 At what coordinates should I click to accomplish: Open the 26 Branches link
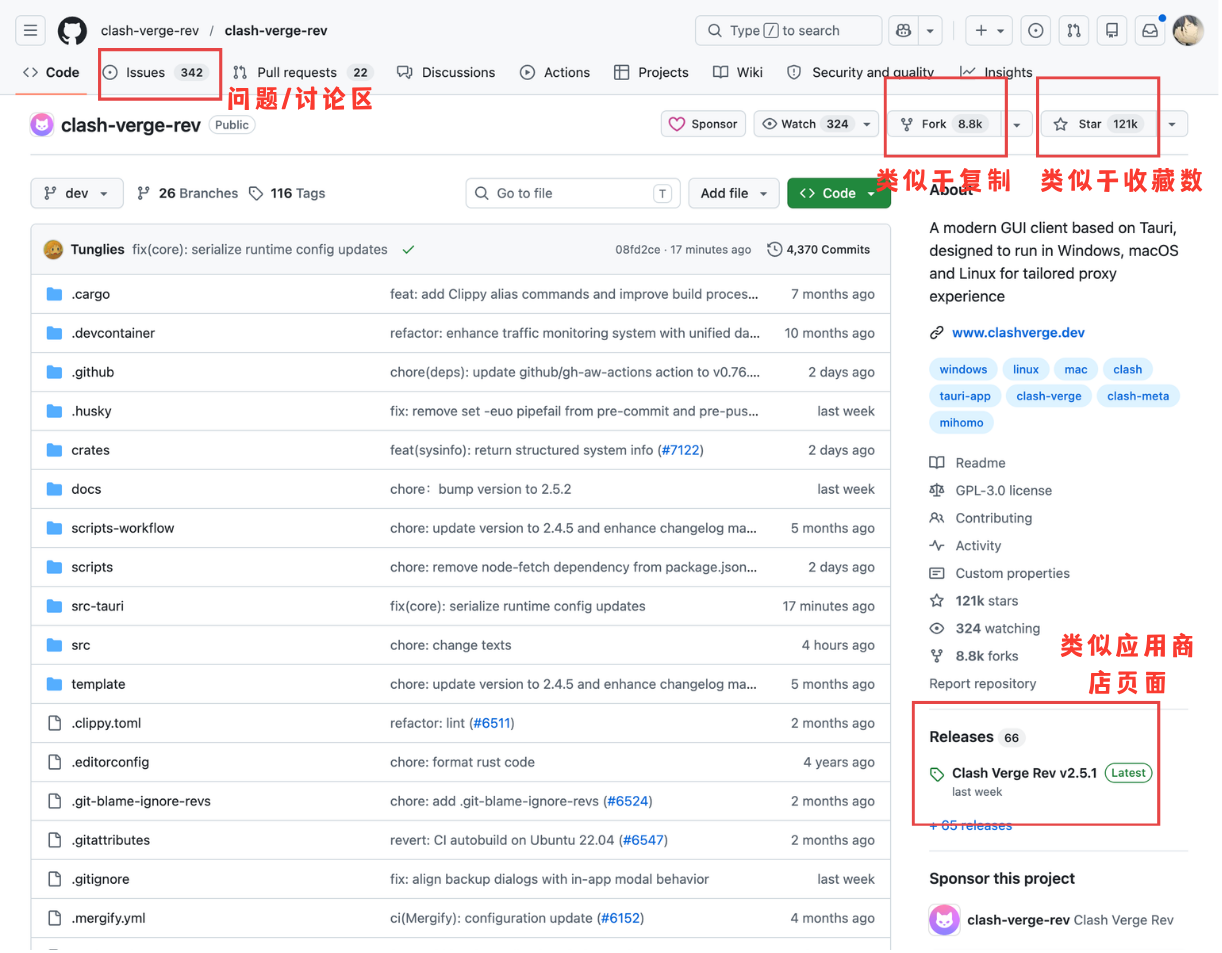(x=188, y=193)
